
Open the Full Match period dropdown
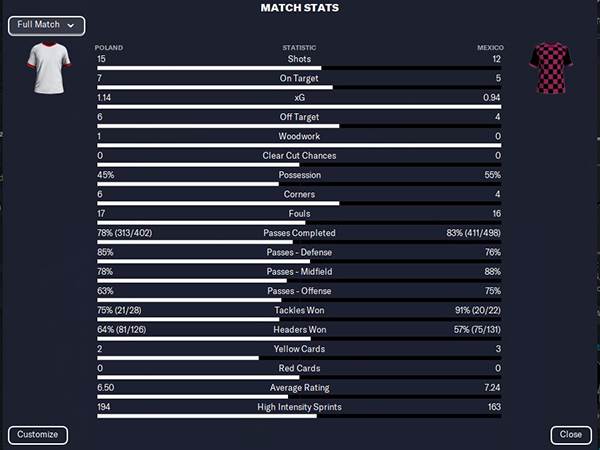tap(46, 25)
